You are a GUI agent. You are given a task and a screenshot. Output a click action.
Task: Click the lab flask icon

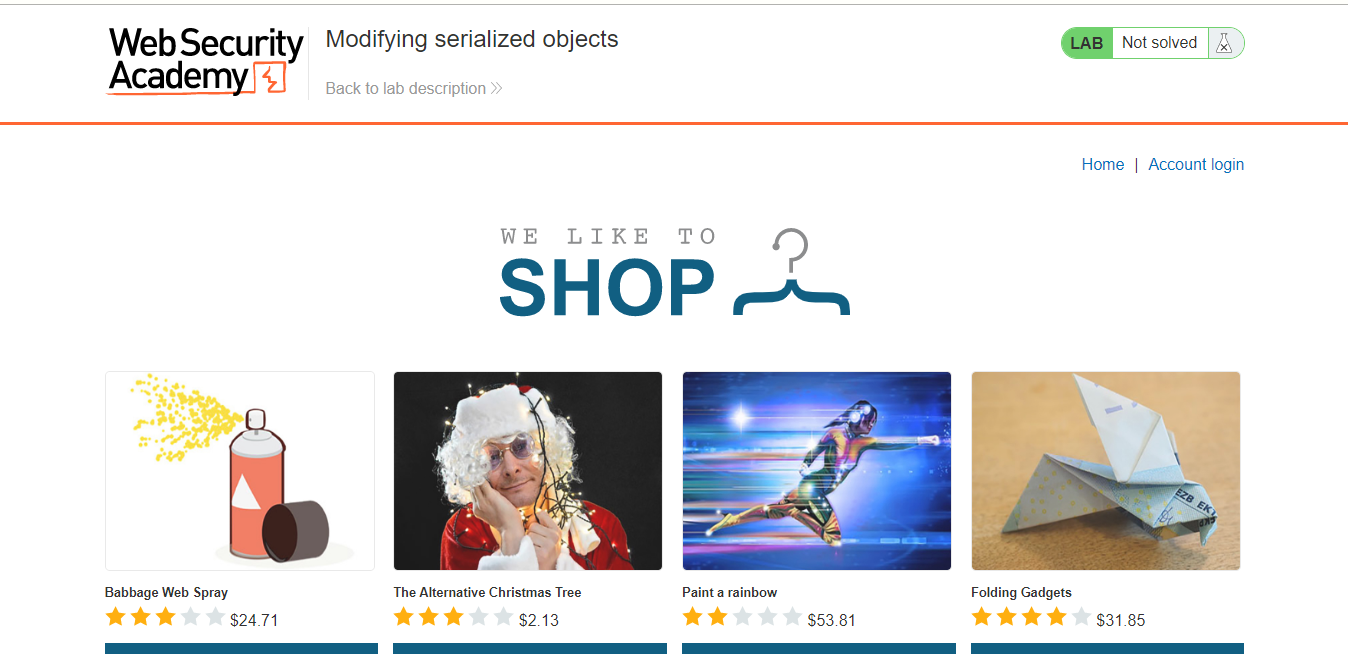click(1223, 43)
